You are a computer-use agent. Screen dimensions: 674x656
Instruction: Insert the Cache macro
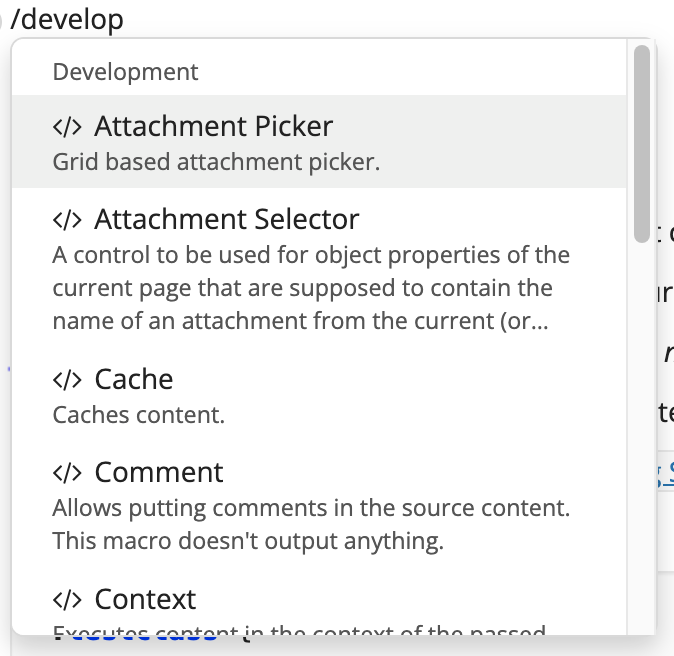click(319, 395)
